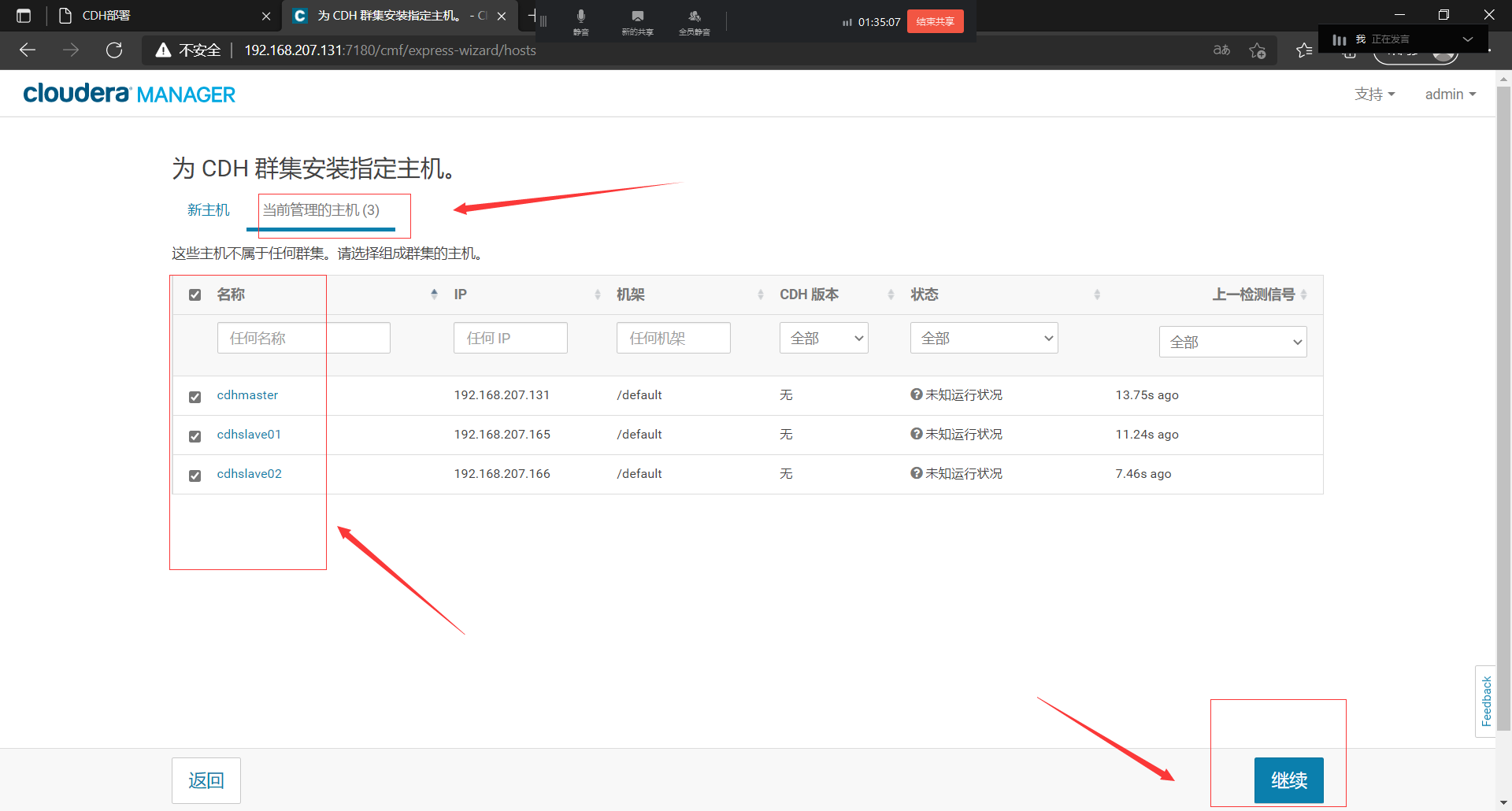The image size is (1512, 811).
Task: Click the 继续 button
Action: click(x=1289, y=780)
